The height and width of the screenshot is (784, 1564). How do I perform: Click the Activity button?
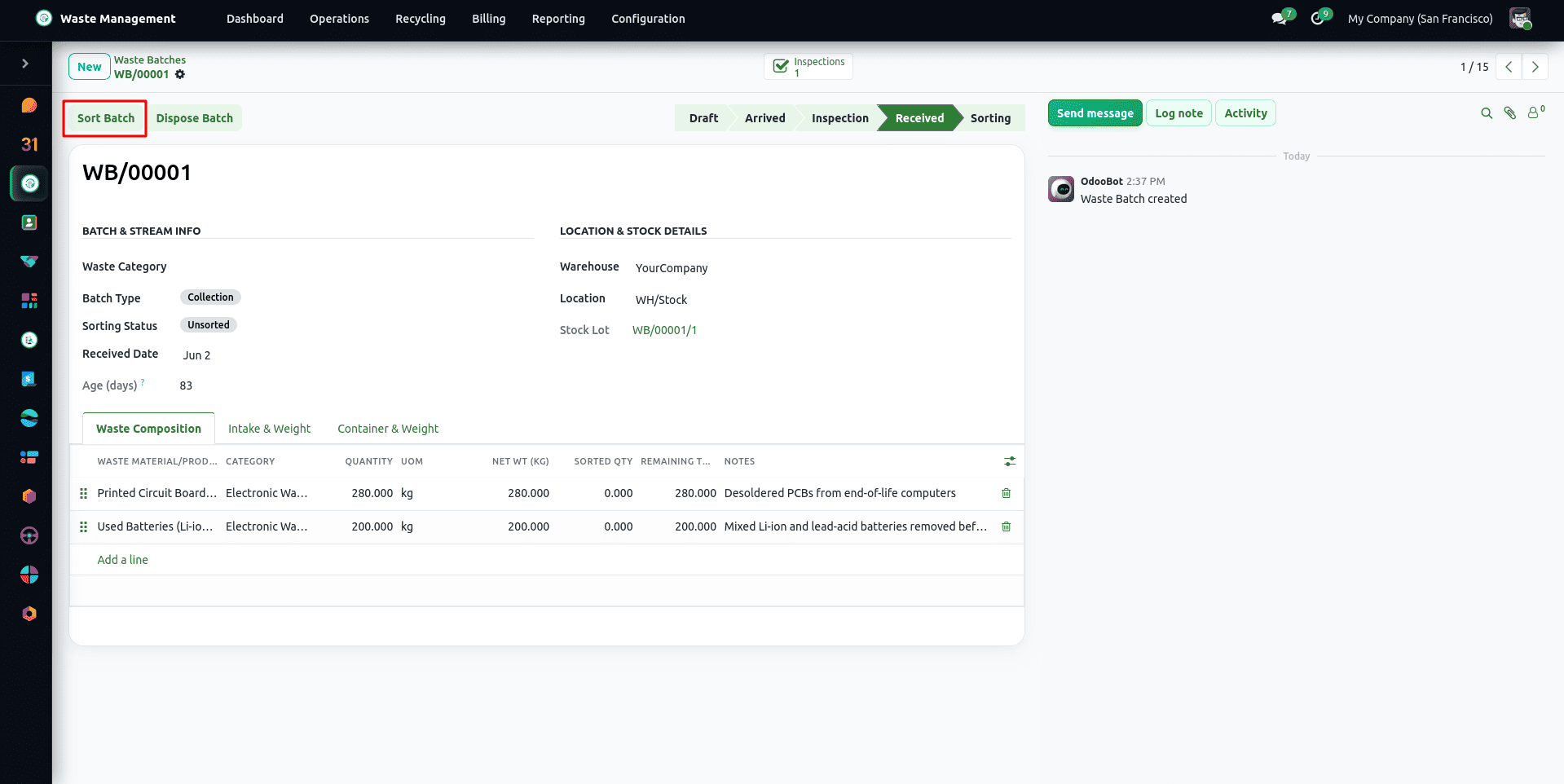1245,113
